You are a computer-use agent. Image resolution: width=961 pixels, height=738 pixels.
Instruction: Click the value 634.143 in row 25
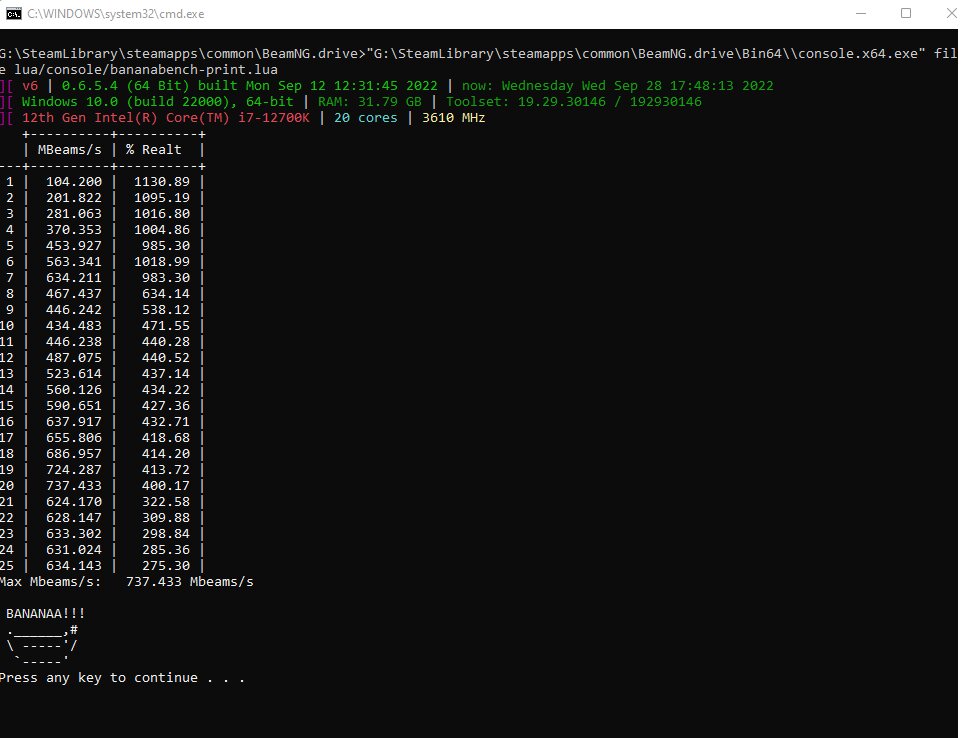[74, 565]
